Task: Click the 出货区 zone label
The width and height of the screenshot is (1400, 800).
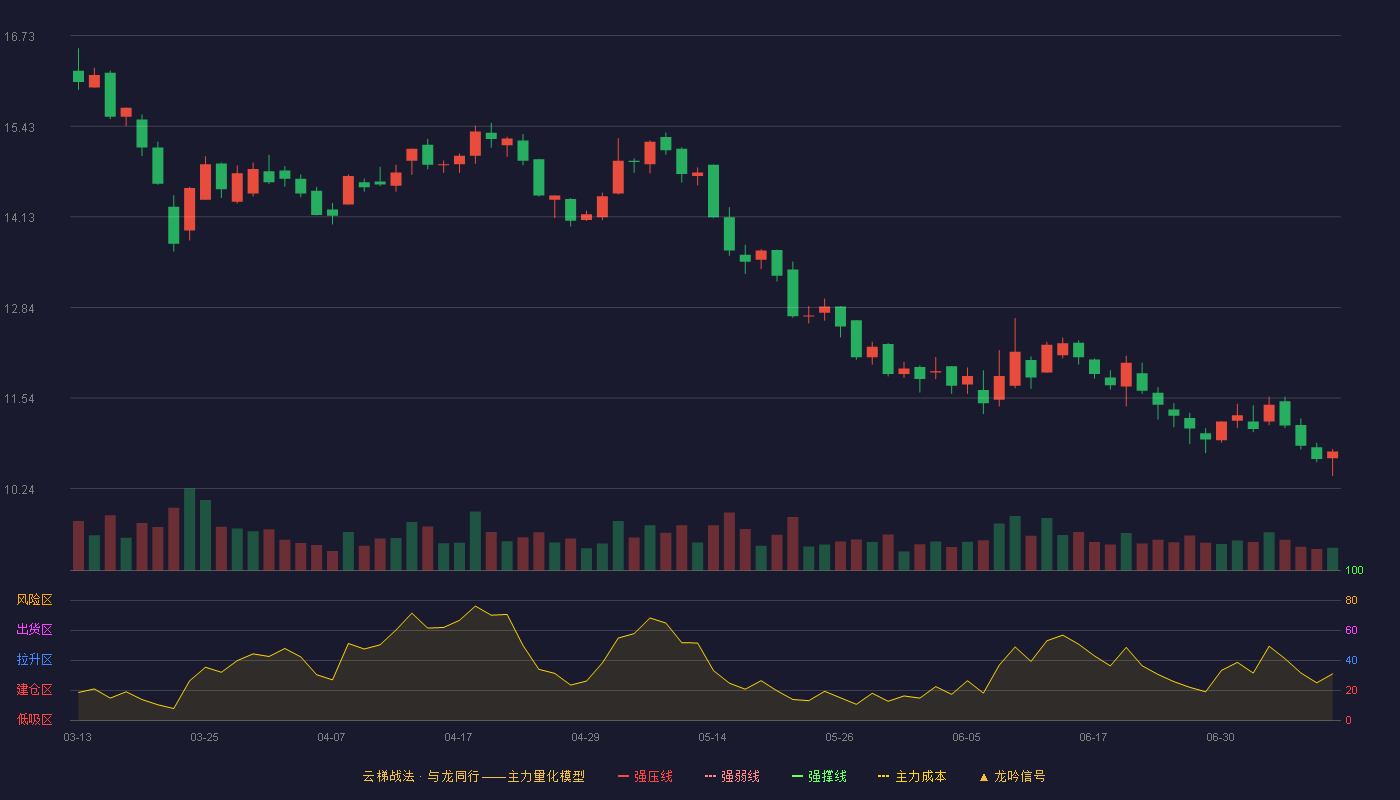Action: [34, 630]
